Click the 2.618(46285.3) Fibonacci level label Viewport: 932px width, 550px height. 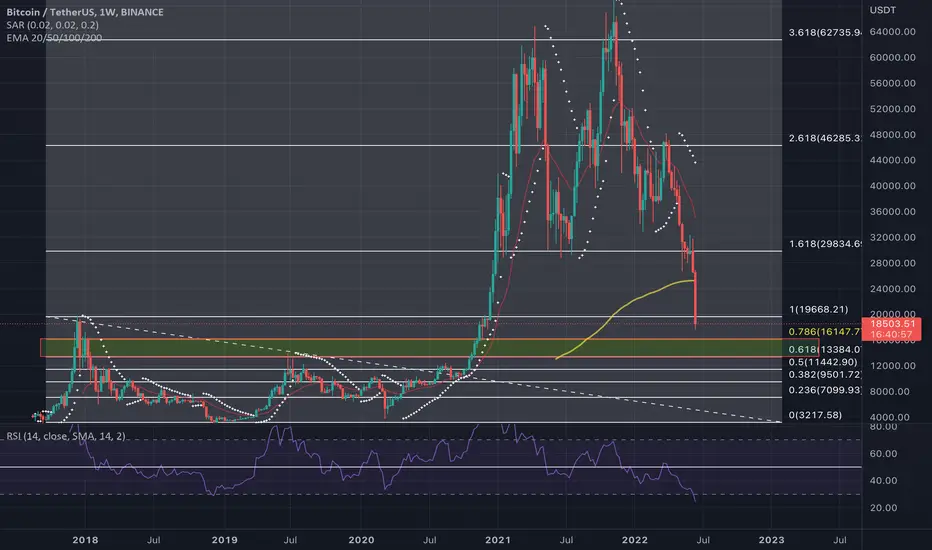click(x=825, y=138)
